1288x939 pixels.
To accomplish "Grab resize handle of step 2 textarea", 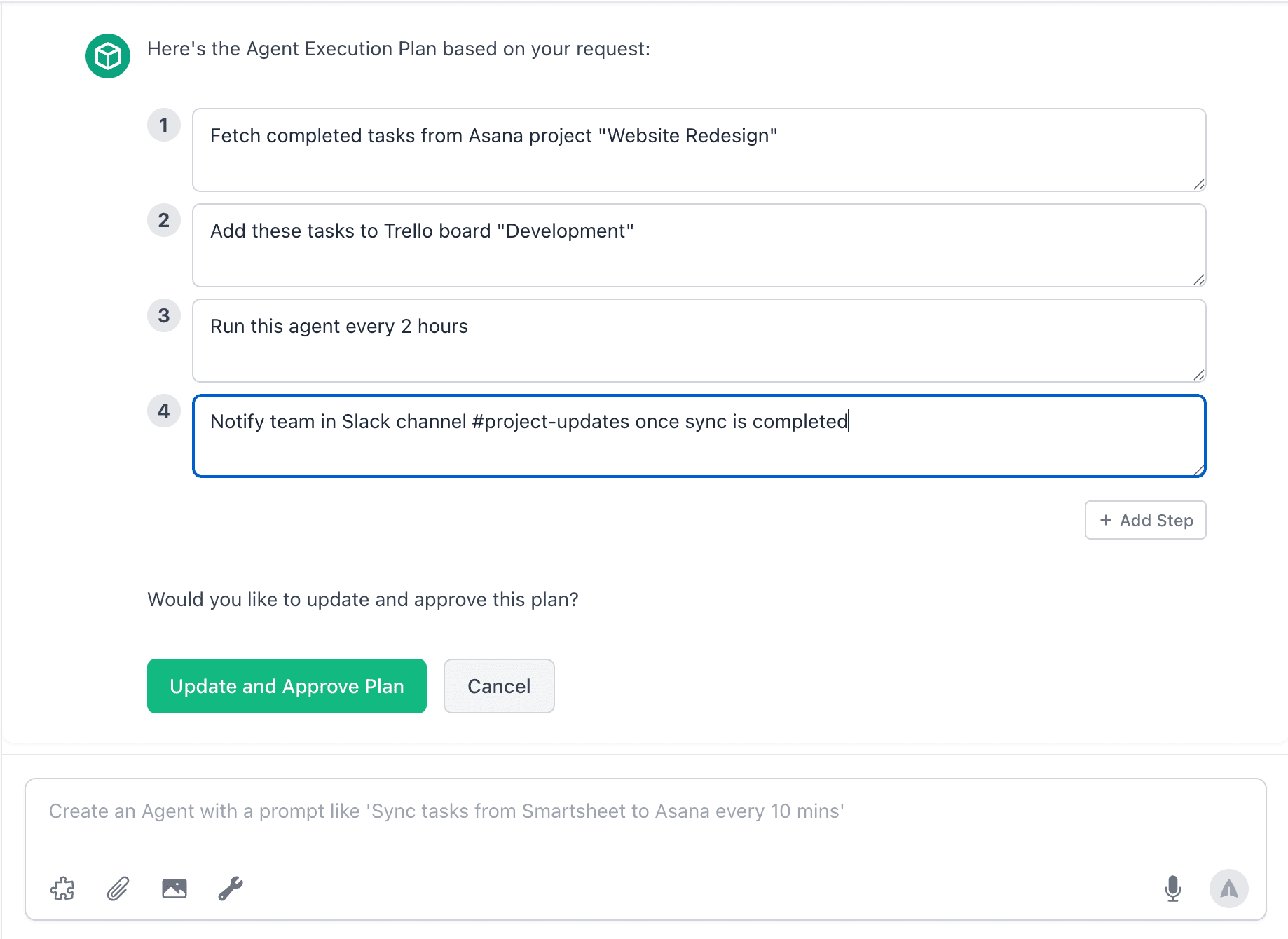I will [x=1199, y=280].
